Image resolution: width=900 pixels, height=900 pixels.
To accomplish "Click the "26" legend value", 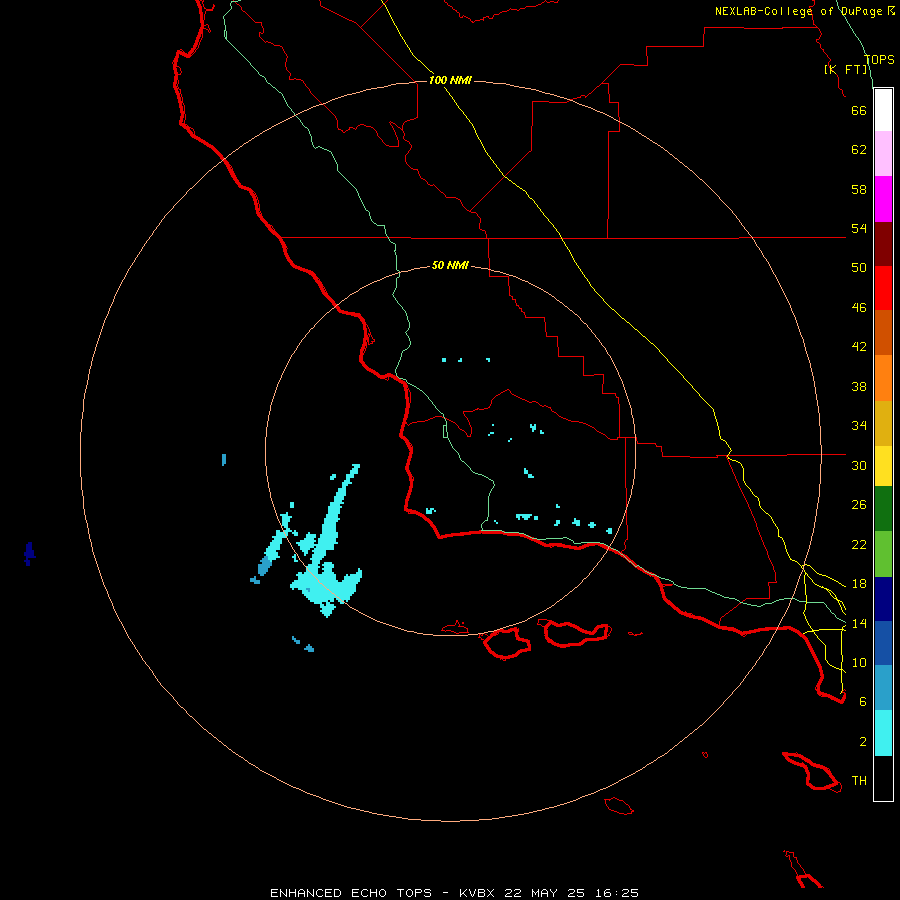I will [859, 505].
